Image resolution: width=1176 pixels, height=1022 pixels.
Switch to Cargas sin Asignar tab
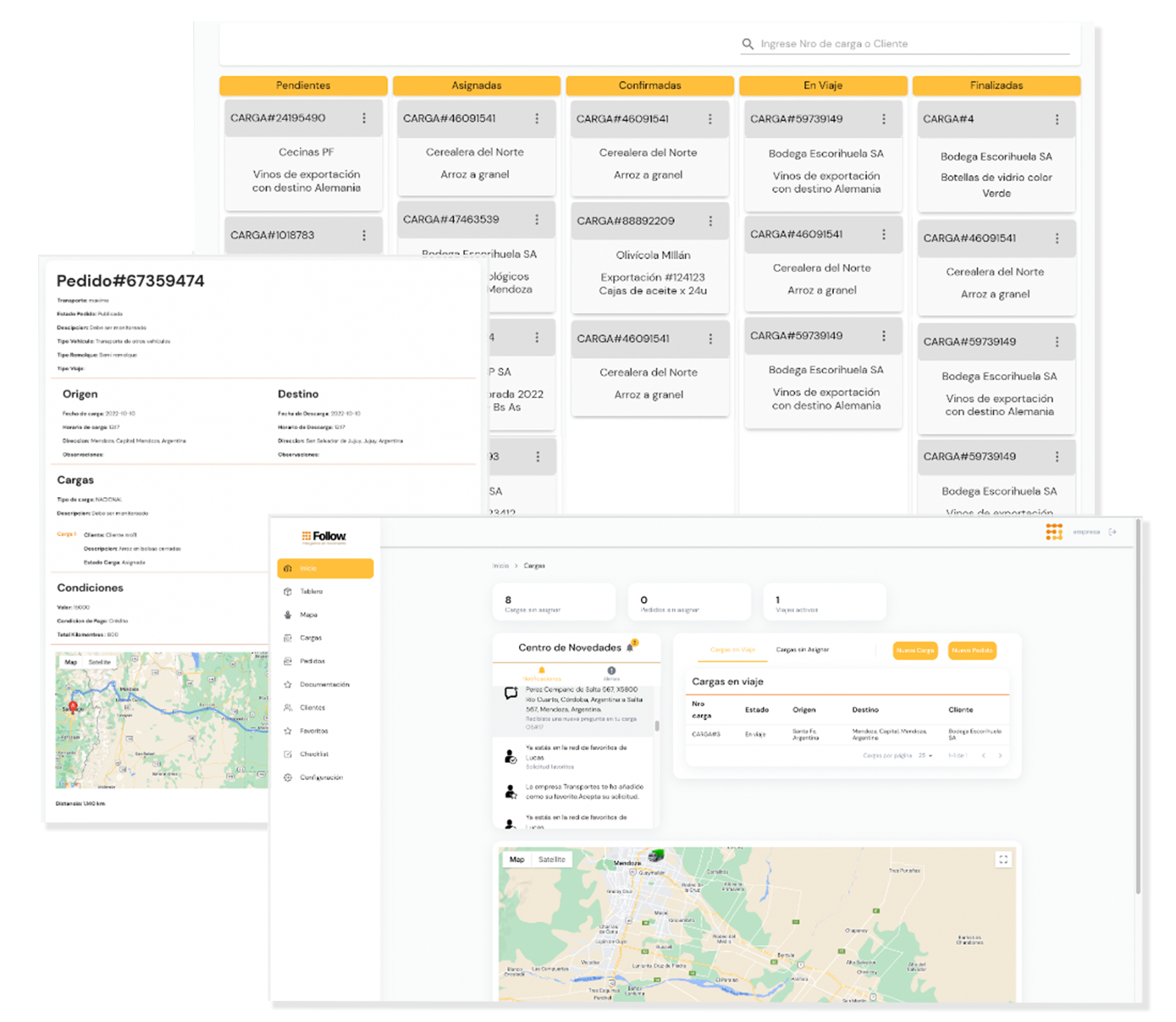[x=802, y=649]
